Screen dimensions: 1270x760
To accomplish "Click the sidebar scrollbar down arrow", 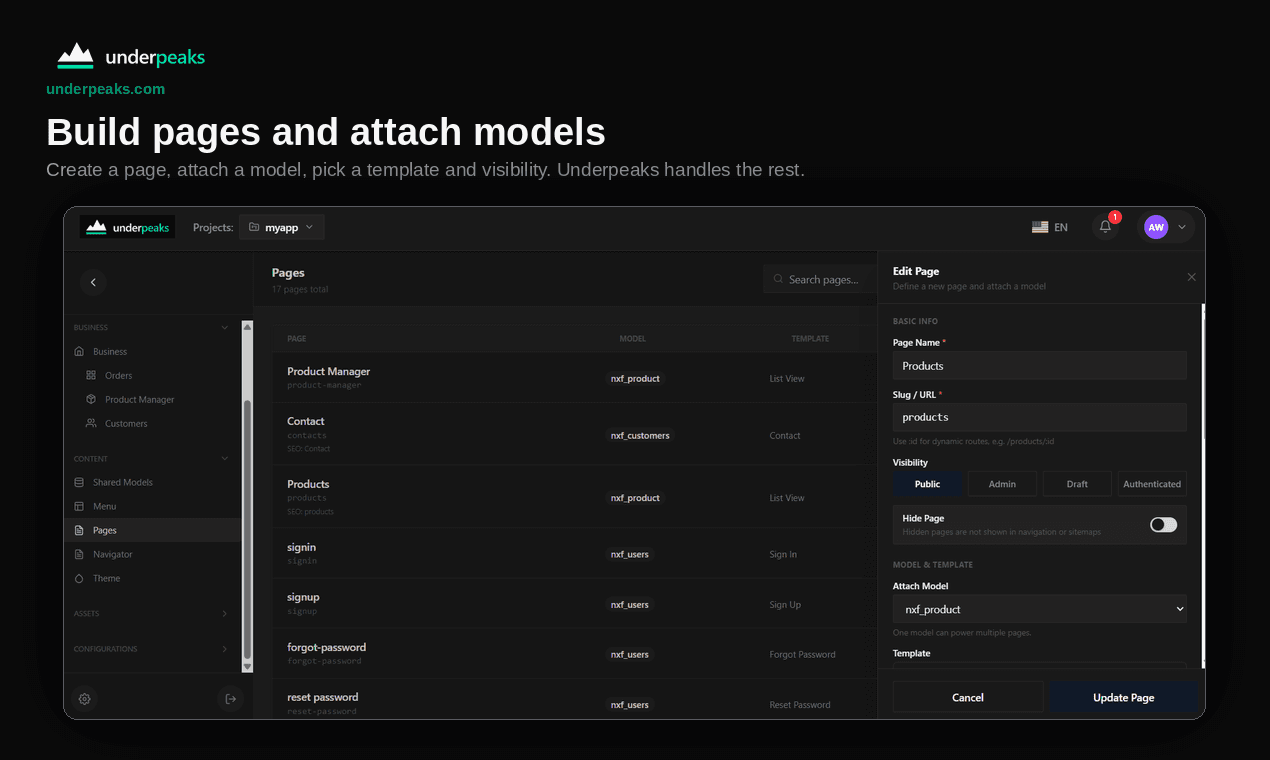I will point(248,666).
